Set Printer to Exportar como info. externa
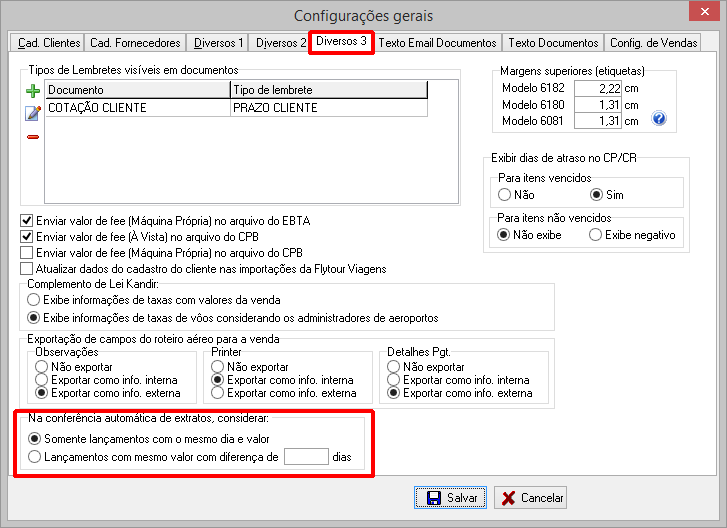 pos(217,393)
